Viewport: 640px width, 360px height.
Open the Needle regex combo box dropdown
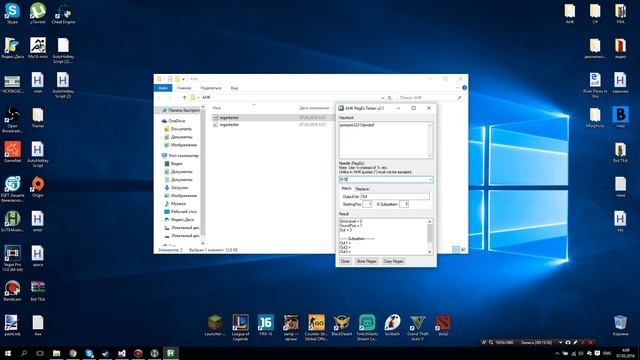point(430,180)
